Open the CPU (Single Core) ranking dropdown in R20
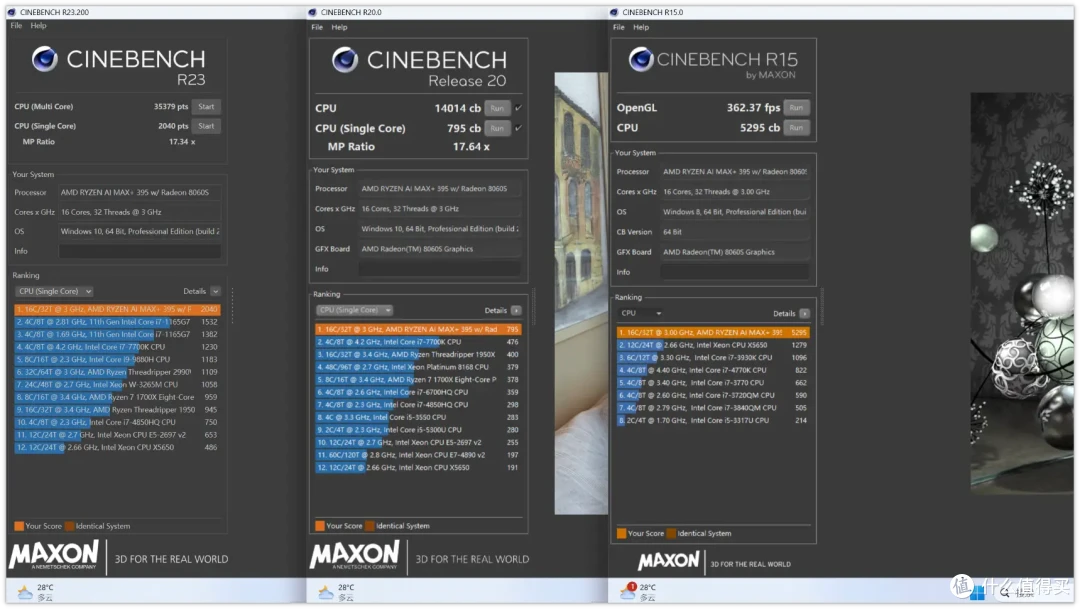Viewport: 1080px width, 609px height. 355,310
